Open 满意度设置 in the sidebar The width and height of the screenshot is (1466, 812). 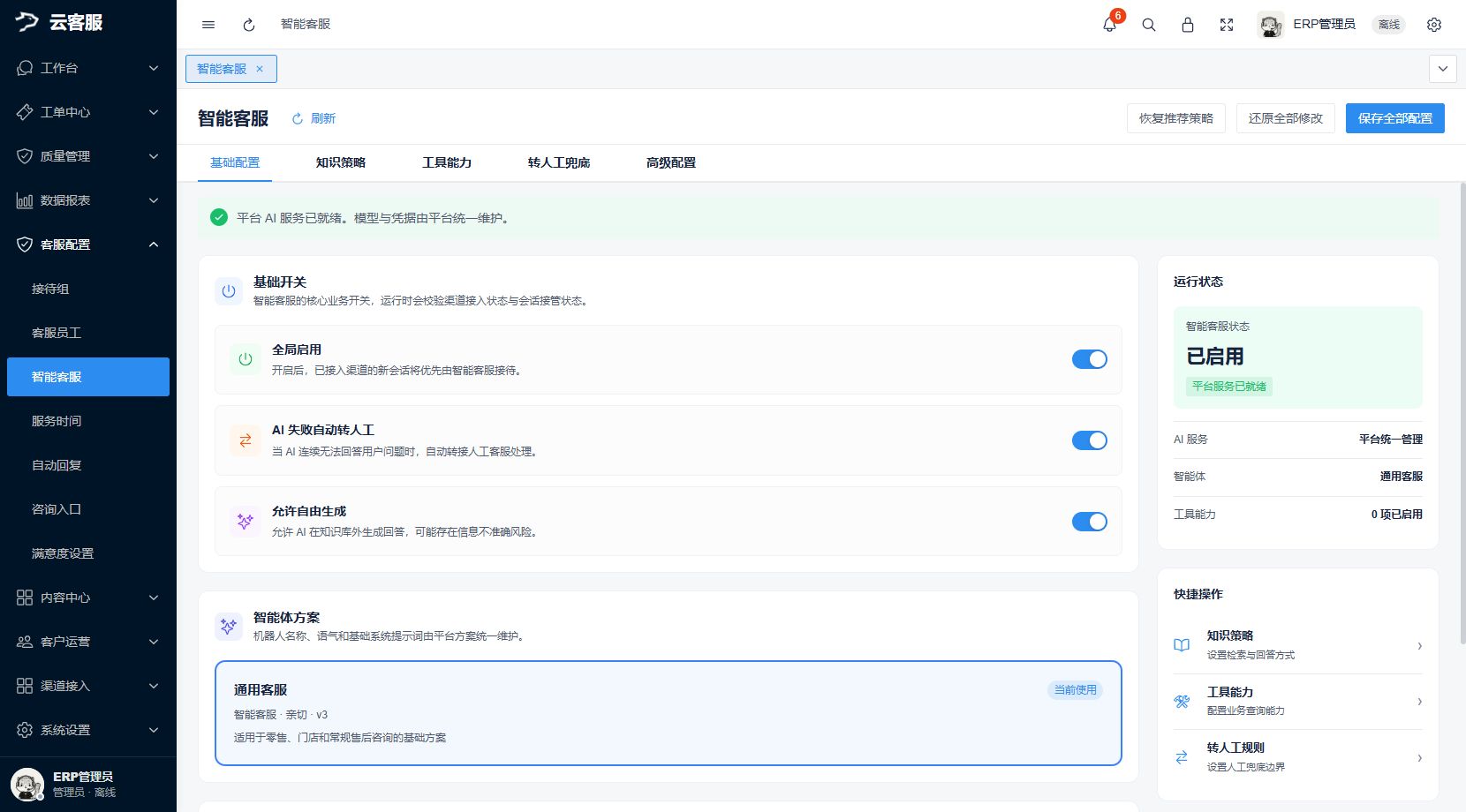pyautogui.click(x=88, y=553)
